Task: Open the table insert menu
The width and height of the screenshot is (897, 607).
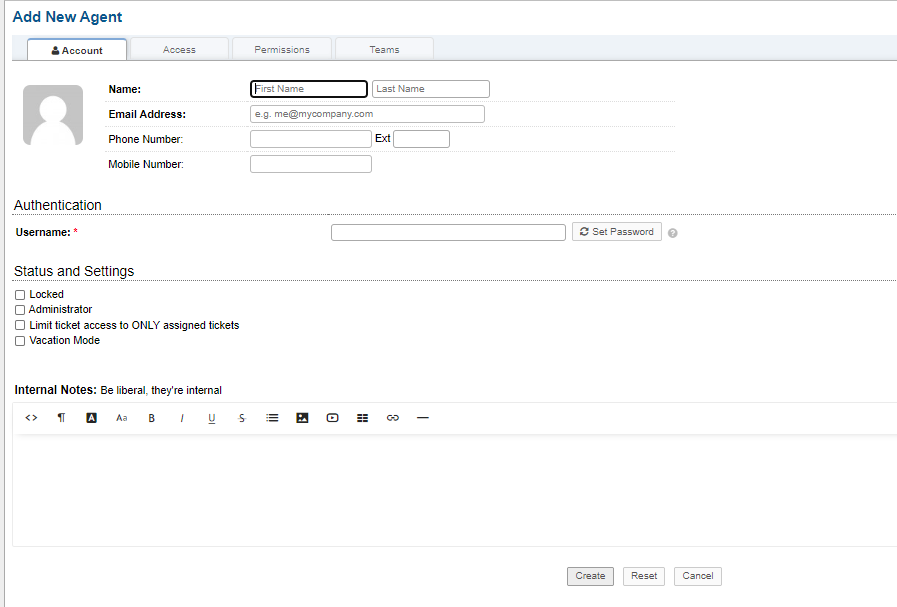Action: coord(362,418)
